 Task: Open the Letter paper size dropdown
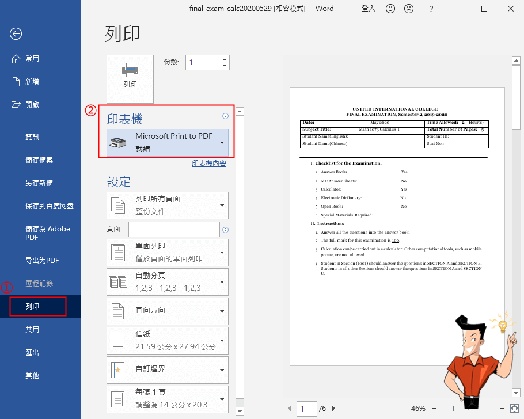pos(168,340)
